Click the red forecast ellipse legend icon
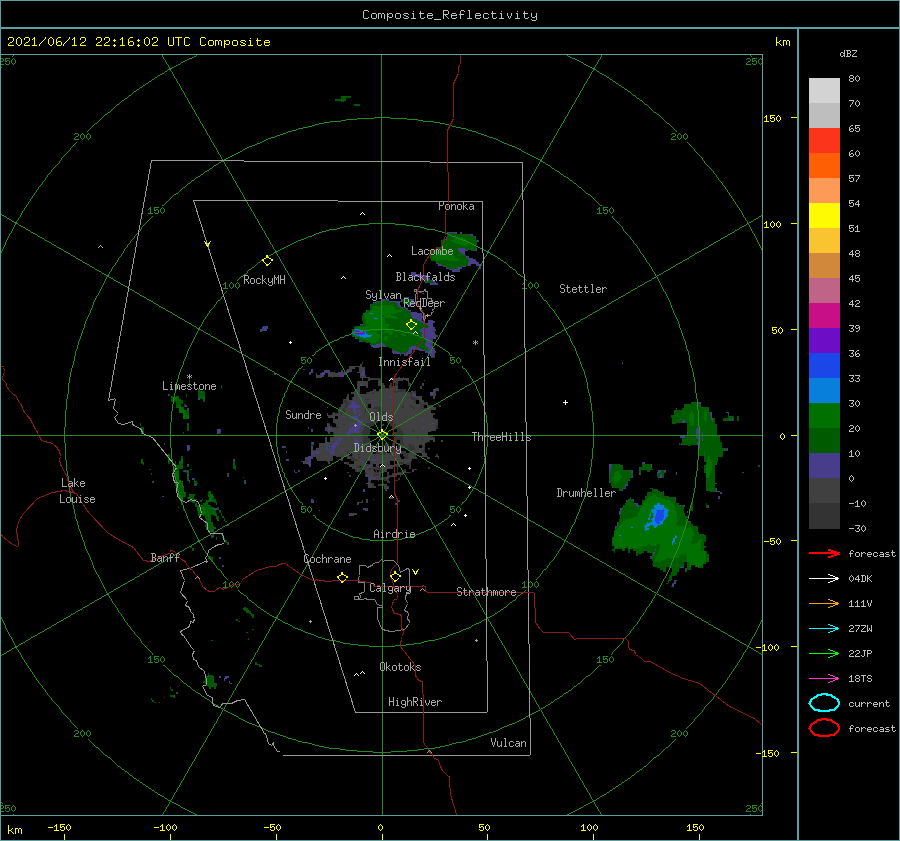 click(x=824, y=728)
